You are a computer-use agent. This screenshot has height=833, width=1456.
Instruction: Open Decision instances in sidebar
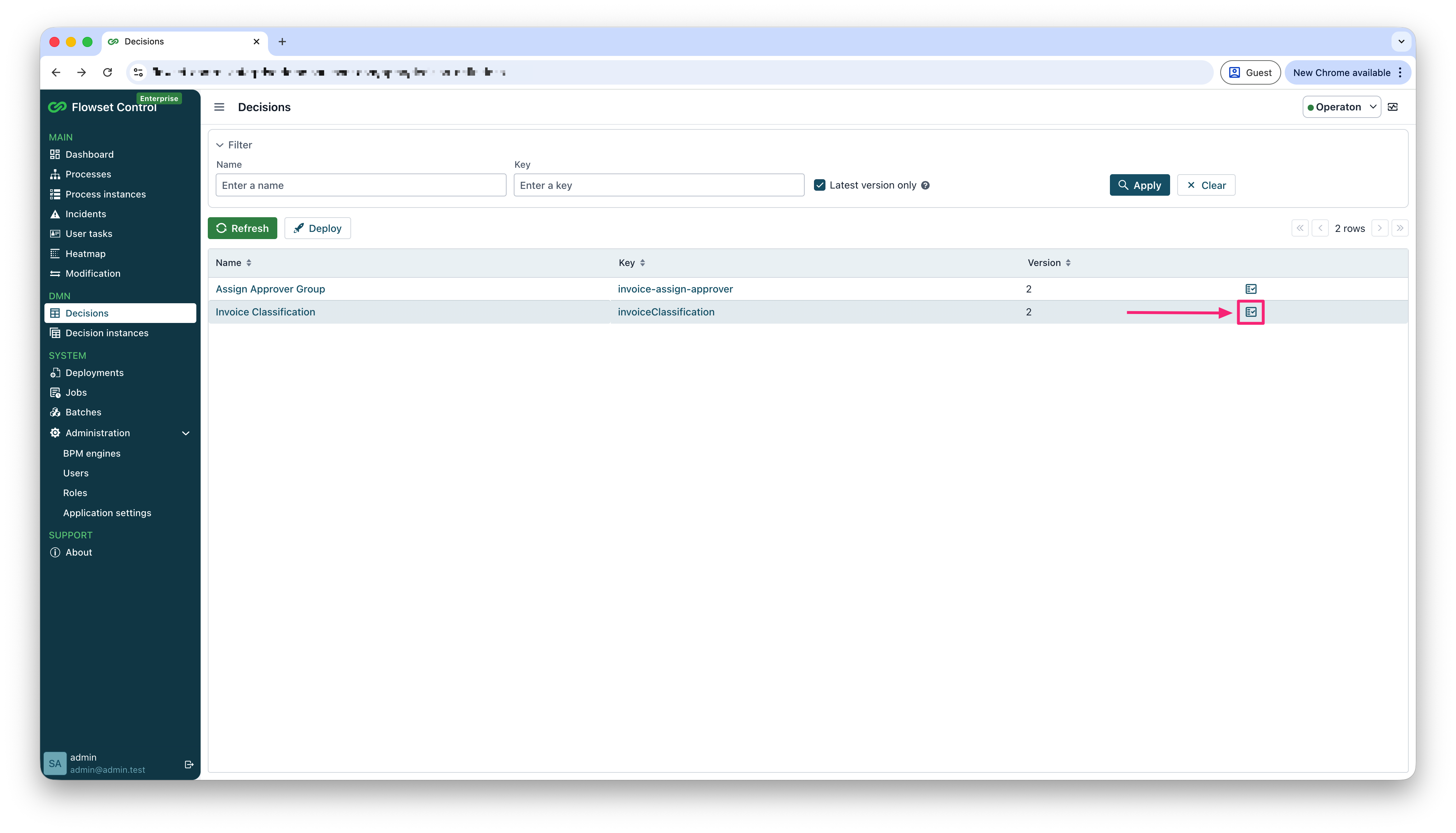point(120,333)
